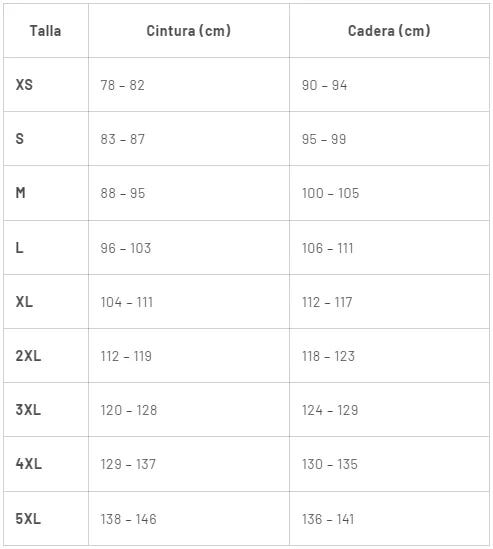Select the XS size row label

(24, 85)
